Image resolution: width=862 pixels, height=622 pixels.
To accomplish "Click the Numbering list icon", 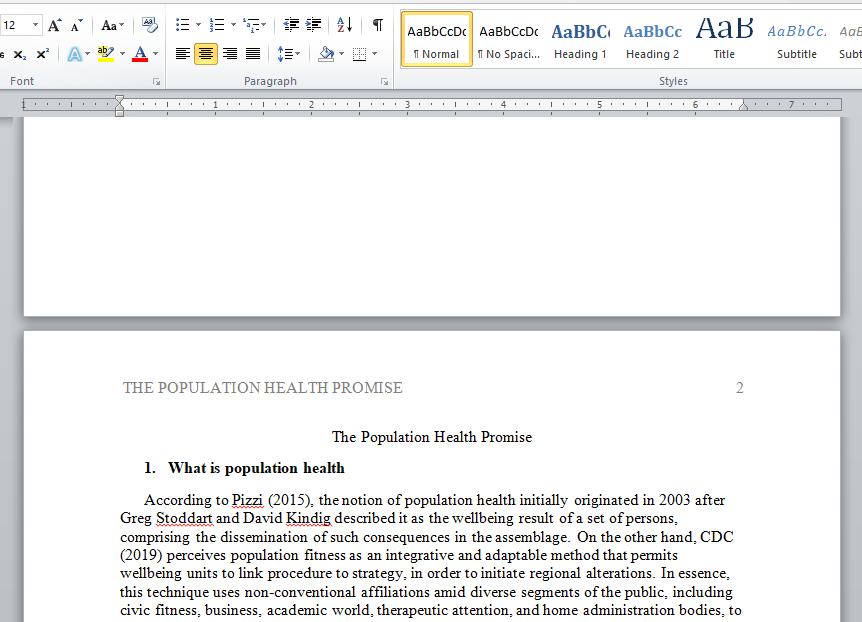I will point(217,25).
